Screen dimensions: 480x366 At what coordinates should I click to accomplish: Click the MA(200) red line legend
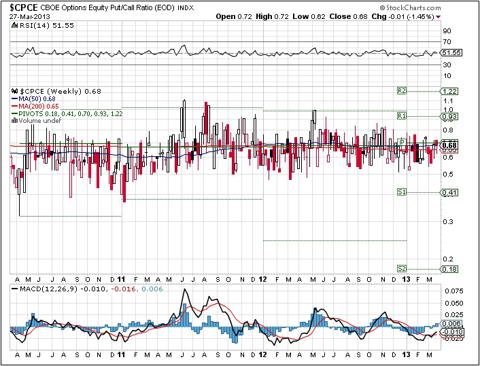tap(35, 106)
